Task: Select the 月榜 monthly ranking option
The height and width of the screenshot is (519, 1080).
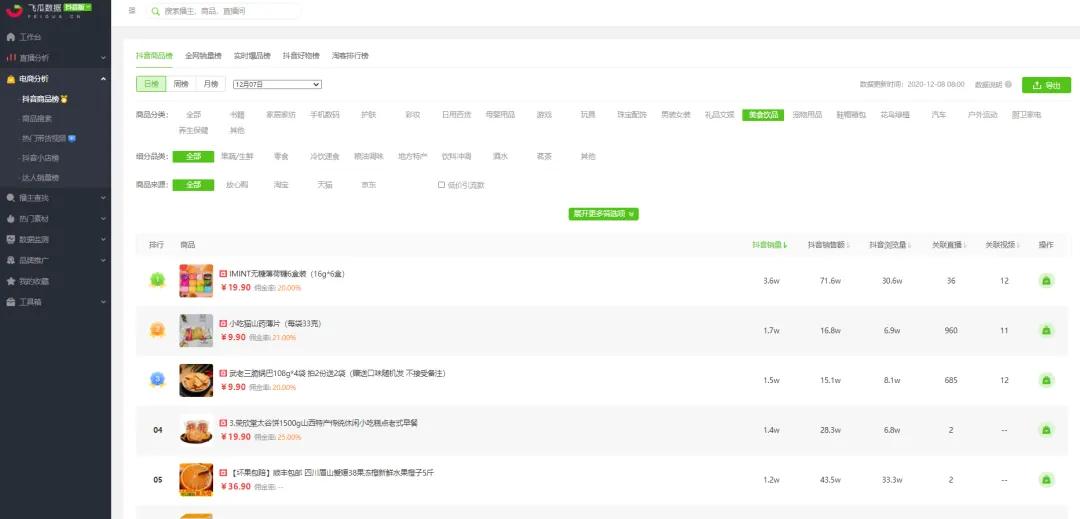Action: [211, 84]
